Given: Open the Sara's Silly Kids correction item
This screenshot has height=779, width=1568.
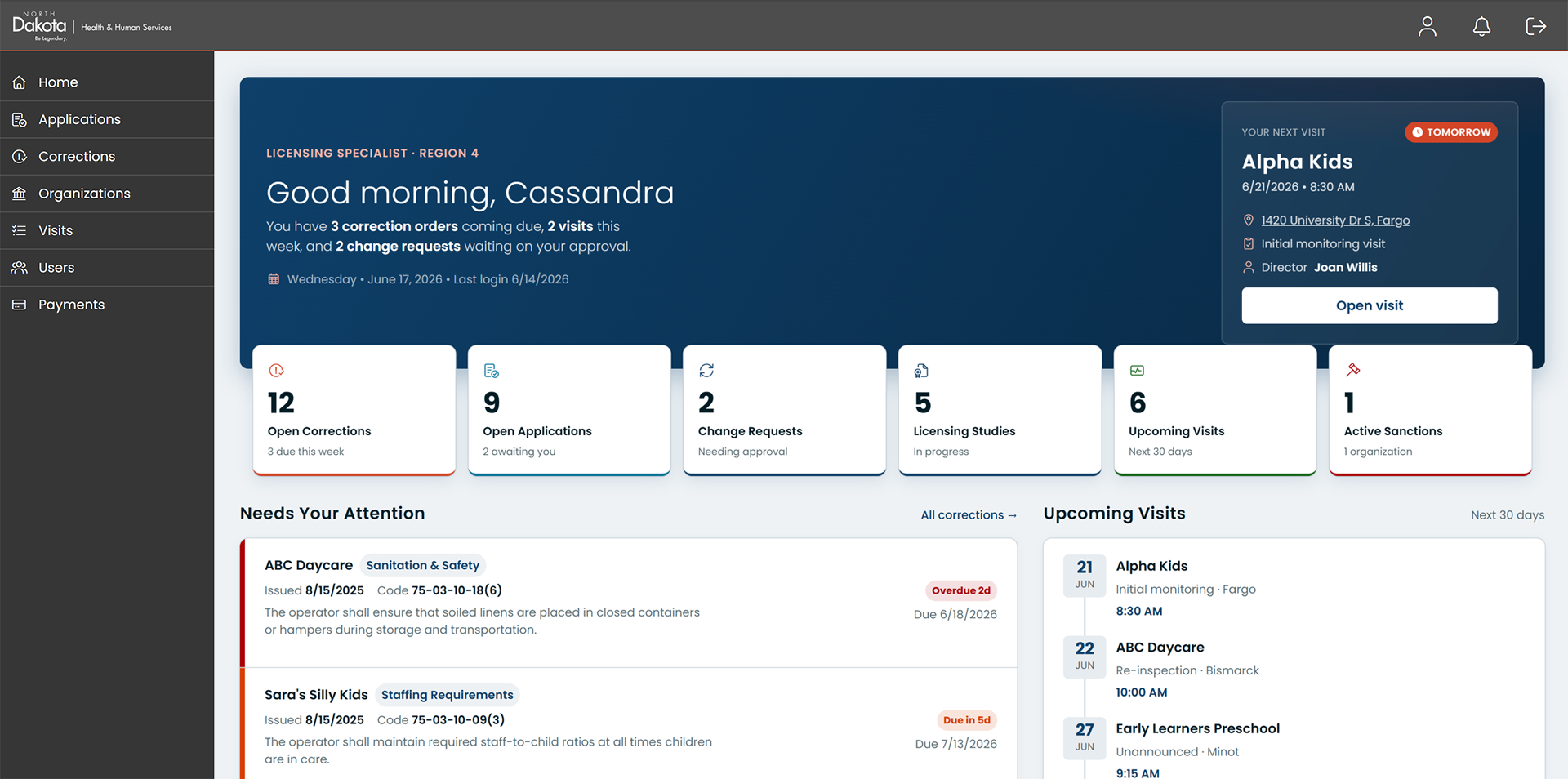Looking at the screenshot, I should tap(629, 723).
